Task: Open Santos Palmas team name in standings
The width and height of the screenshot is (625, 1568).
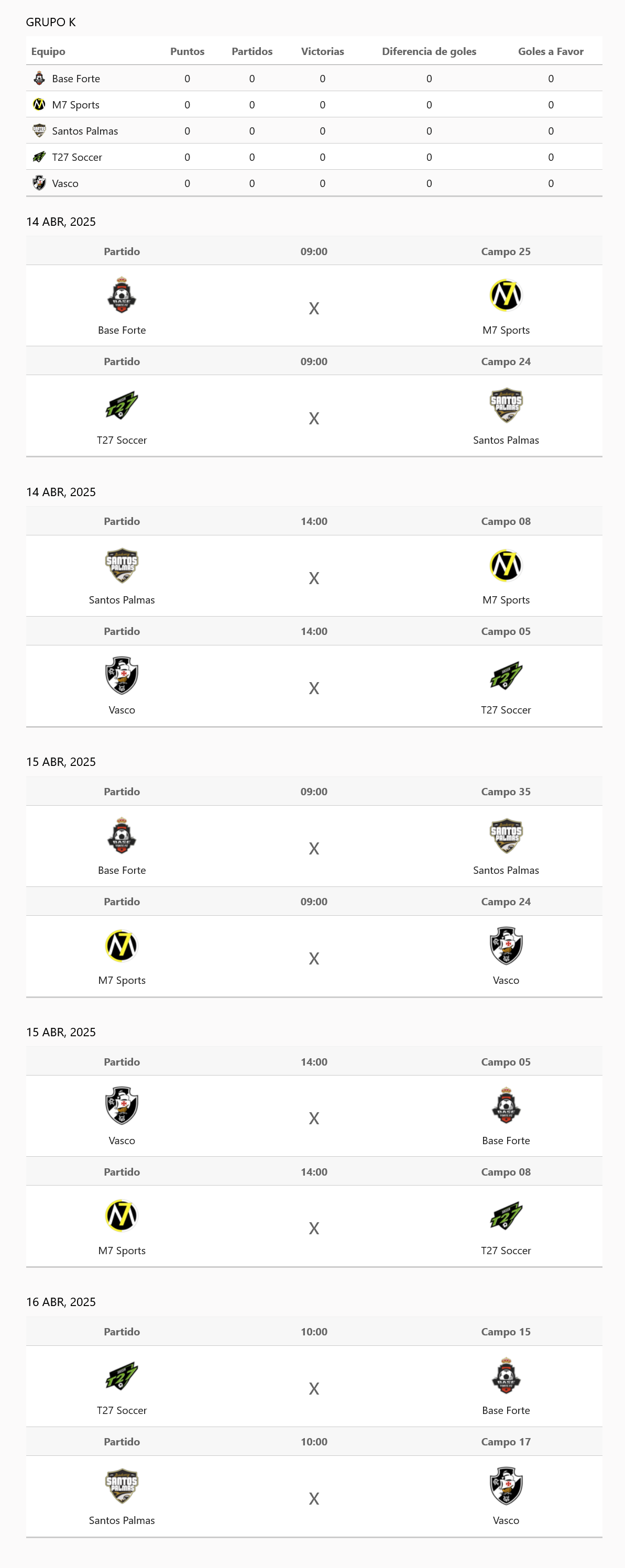Action: coord(85,131)
